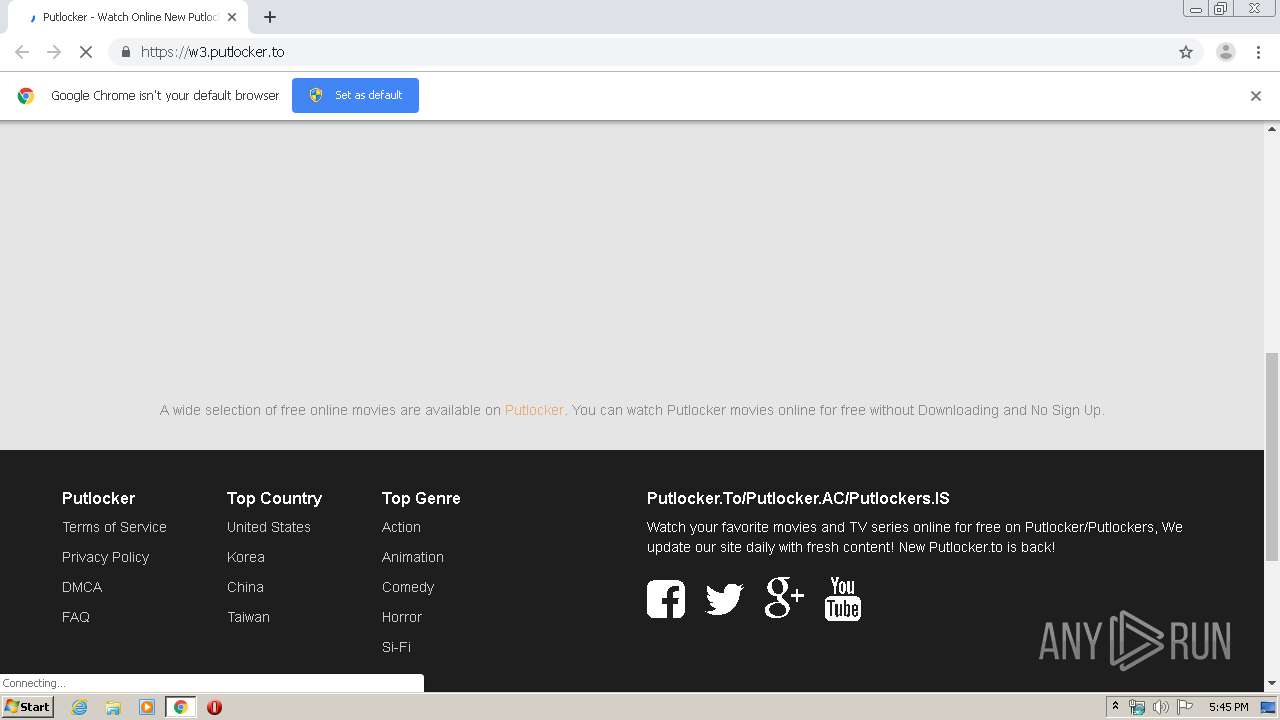Open the Google Plus icon

pos(784,598)
